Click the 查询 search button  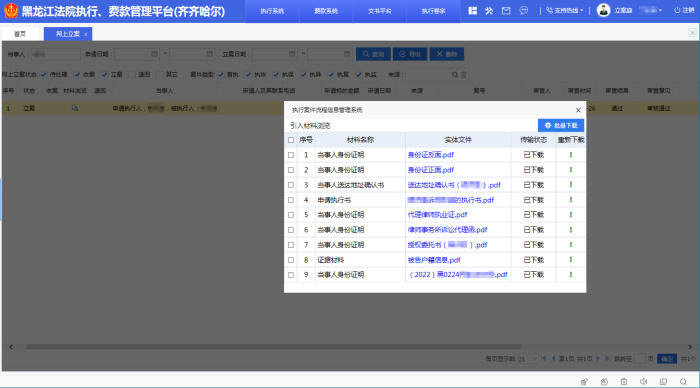coord(373,54)
